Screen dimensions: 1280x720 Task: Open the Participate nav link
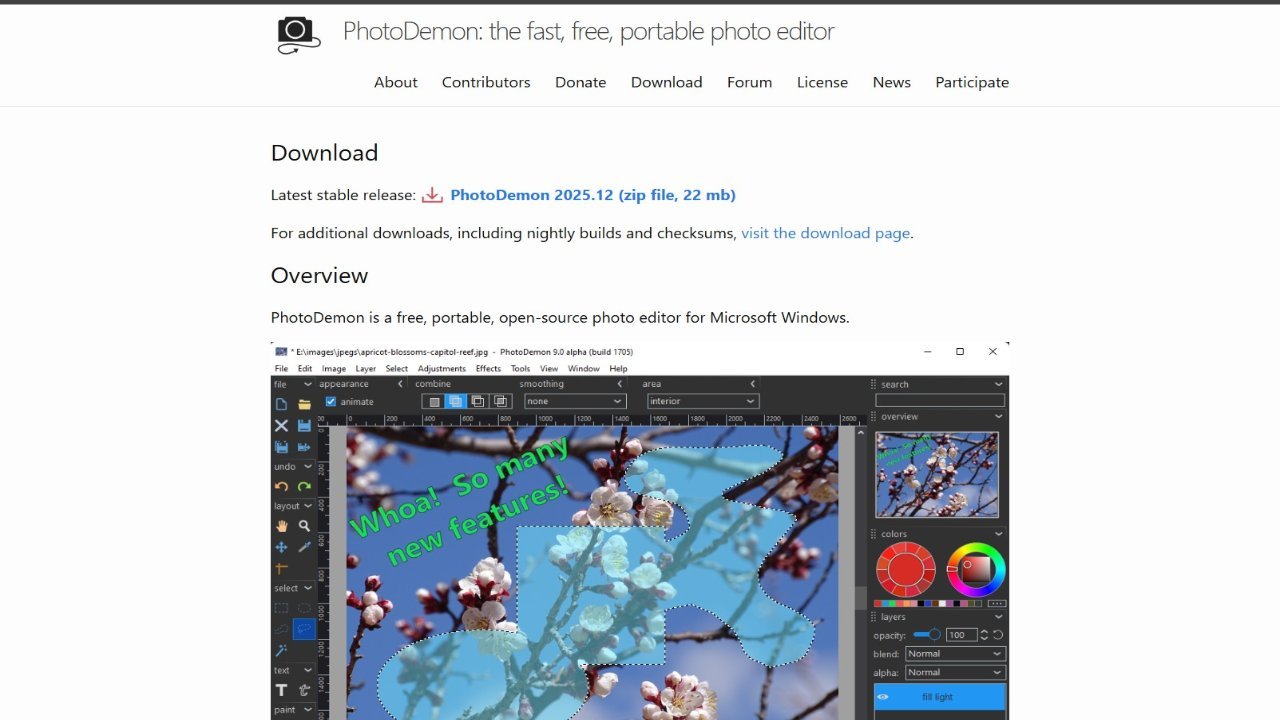(972, 82)
